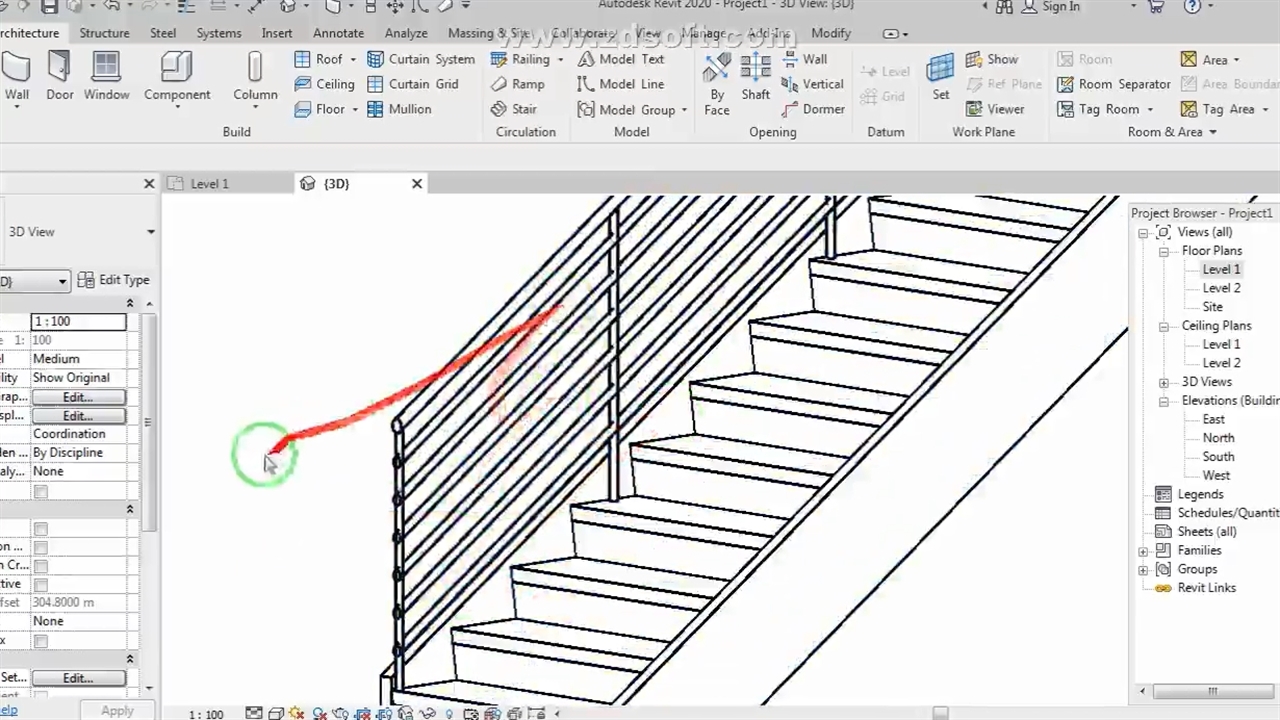The image size is (1280, 720).
Task: Click the Stair tool in Circulation
Action: (514, 109)
